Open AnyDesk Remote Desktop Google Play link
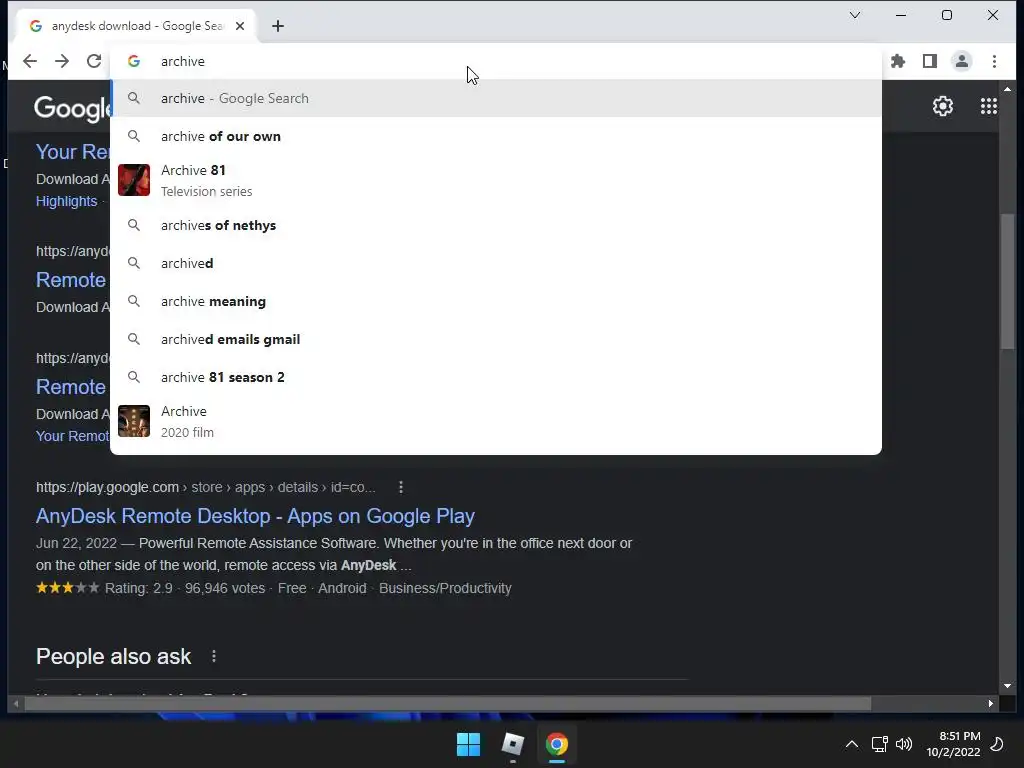This screenshot has width=1024, height=768. click(x=255, y=516)
